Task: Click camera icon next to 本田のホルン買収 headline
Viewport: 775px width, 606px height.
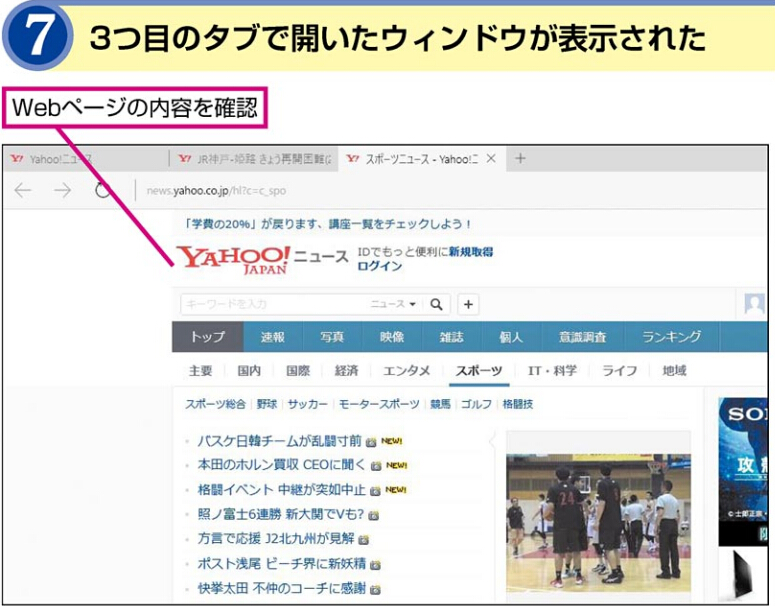Action: pyautogui.click(x=376, y=466)
